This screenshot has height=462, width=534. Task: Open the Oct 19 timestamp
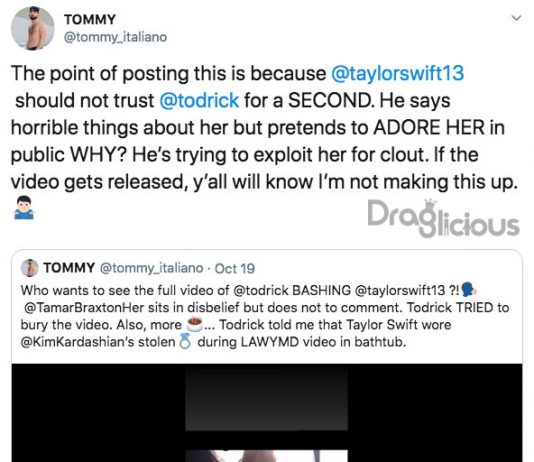[235, 269]
